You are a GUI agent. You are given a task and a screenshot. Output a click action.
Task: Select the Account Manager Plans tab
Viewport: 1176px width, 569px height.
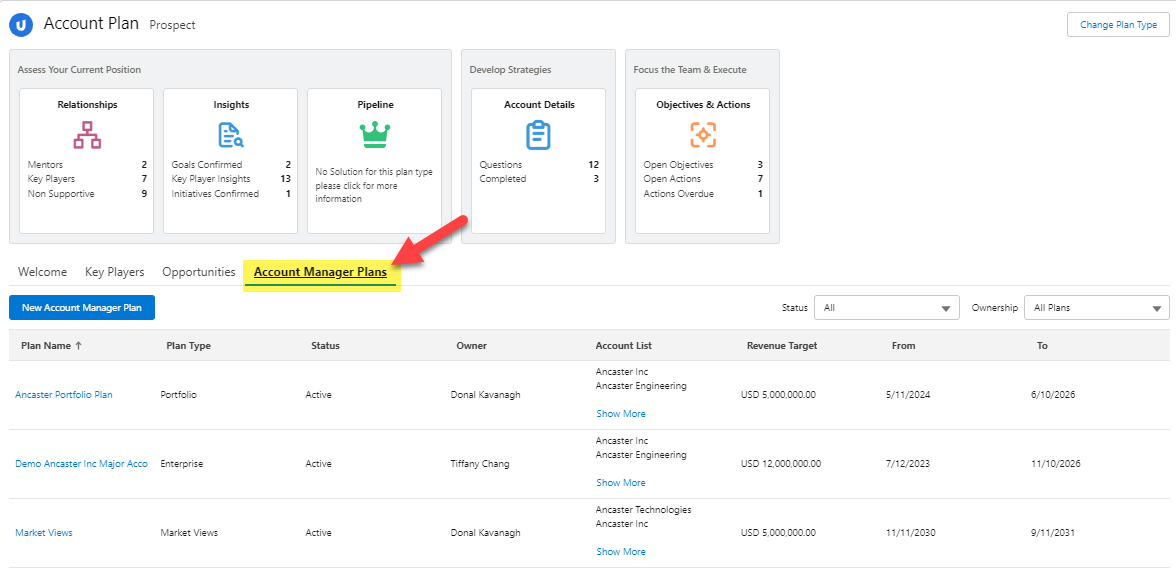point(320,272)
